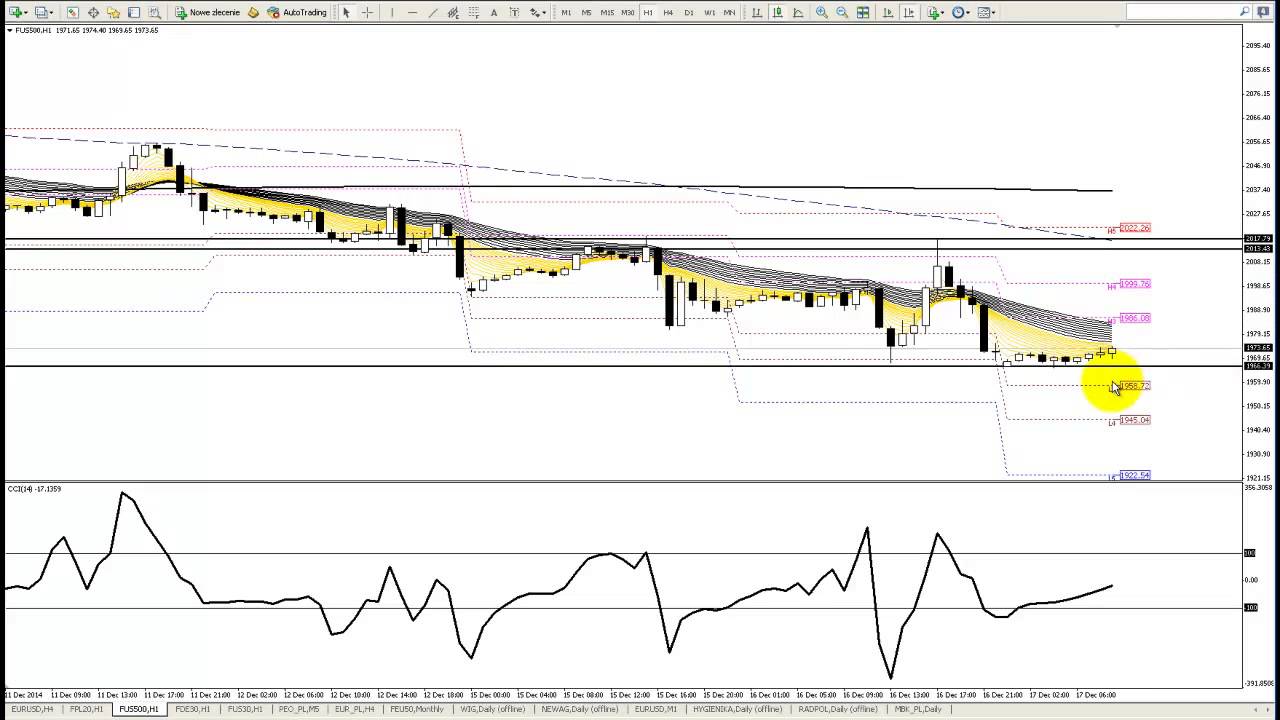This screenshot has width=1280, height=720.
Task: Switch to D1 timeframe
Action: click(x=688, y=12)
